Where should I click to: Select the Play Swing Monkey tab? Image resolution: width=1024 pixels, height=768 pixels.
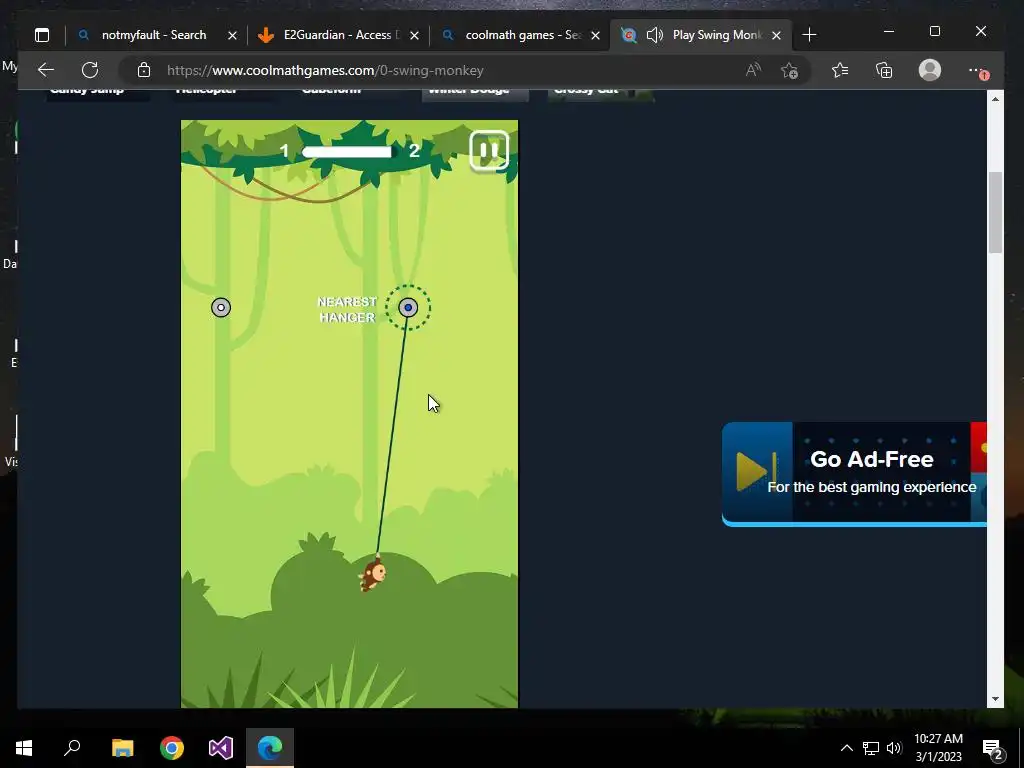(702, 35)
